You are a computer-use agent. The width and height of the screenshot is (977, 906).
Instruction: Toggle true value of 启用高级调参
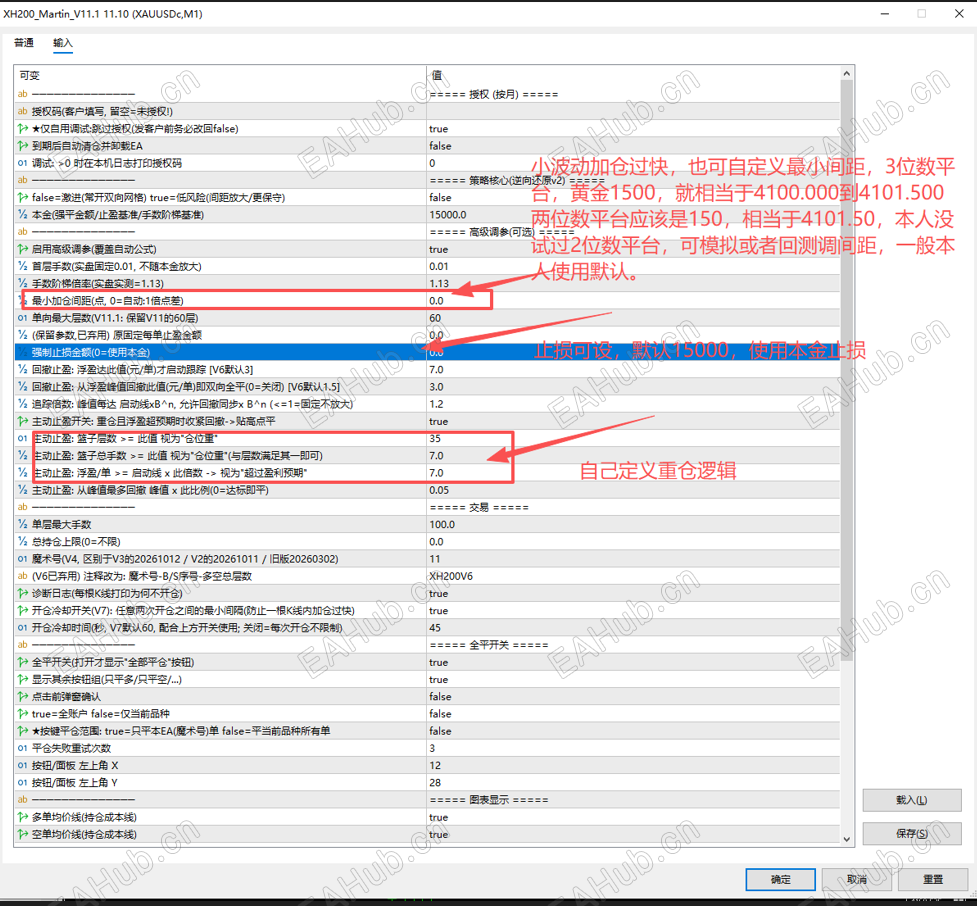point(439,249)
